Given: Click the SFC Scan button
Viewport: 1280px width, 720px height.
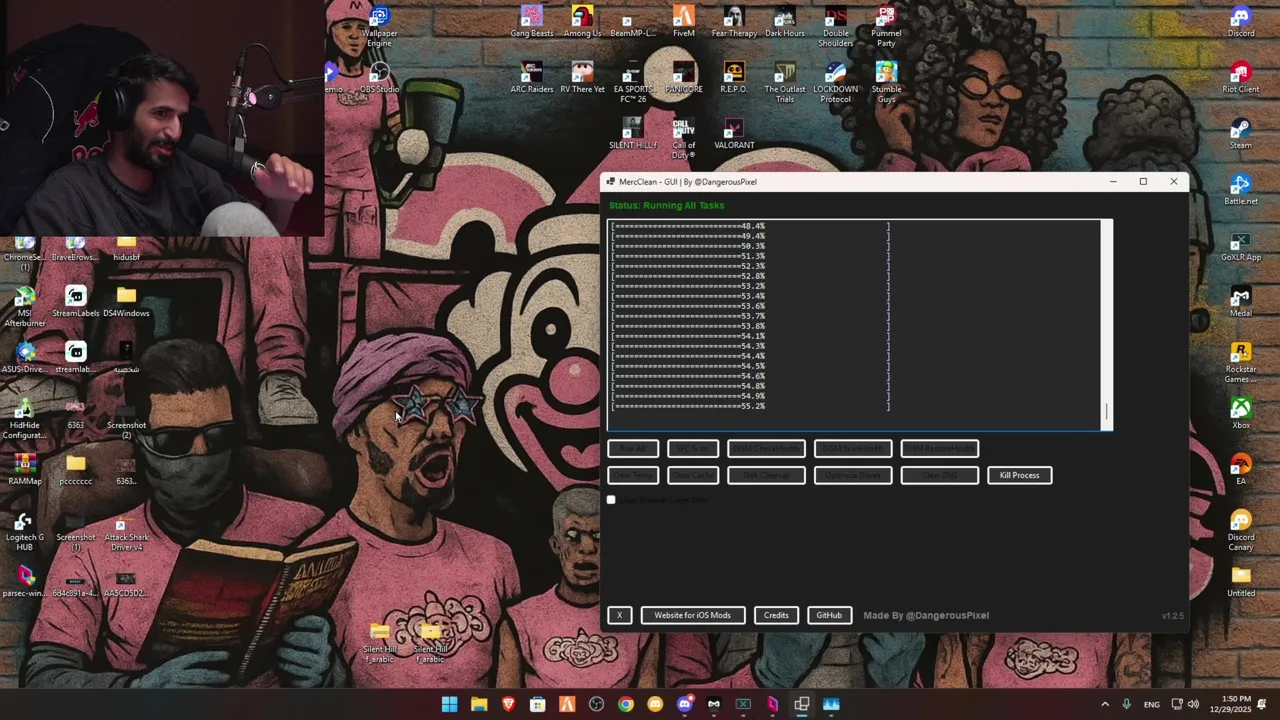Looking at the screenshot, I should (693, 449).
